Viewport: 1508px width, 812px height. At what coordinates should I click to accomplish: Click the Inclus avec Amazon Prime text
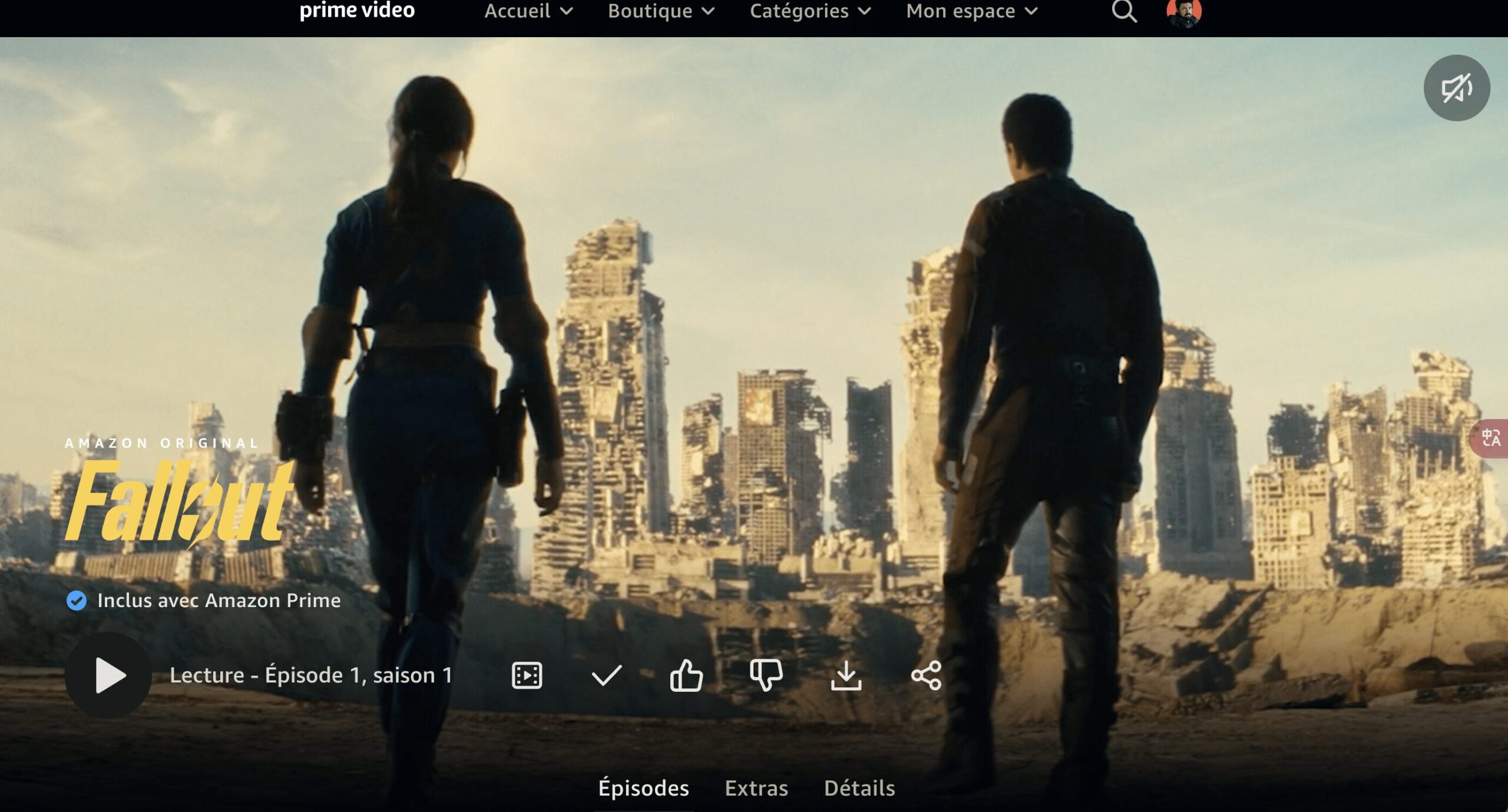(x=219, y=600)
